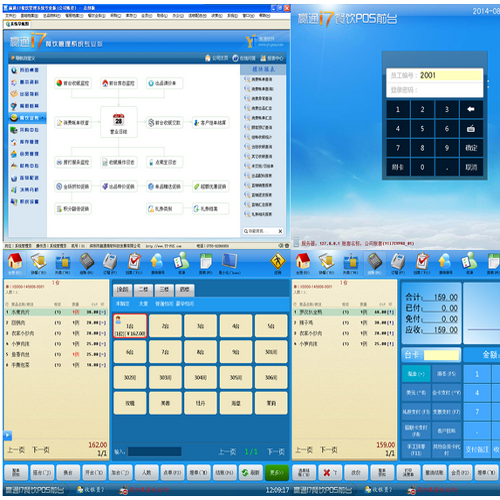Open the clipboard checkmark icon in the checkout toolbar
The height and width of the screenshot is (500, 500).
click(x=422, y=261)
